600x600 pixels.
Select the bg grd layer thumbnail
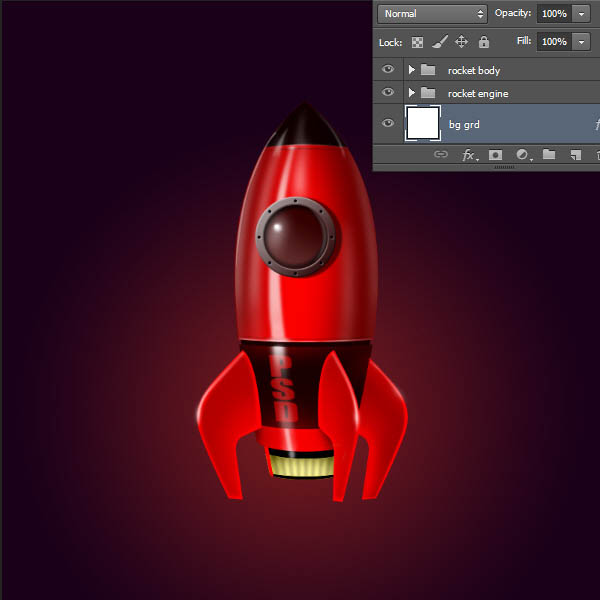point(423,123)
